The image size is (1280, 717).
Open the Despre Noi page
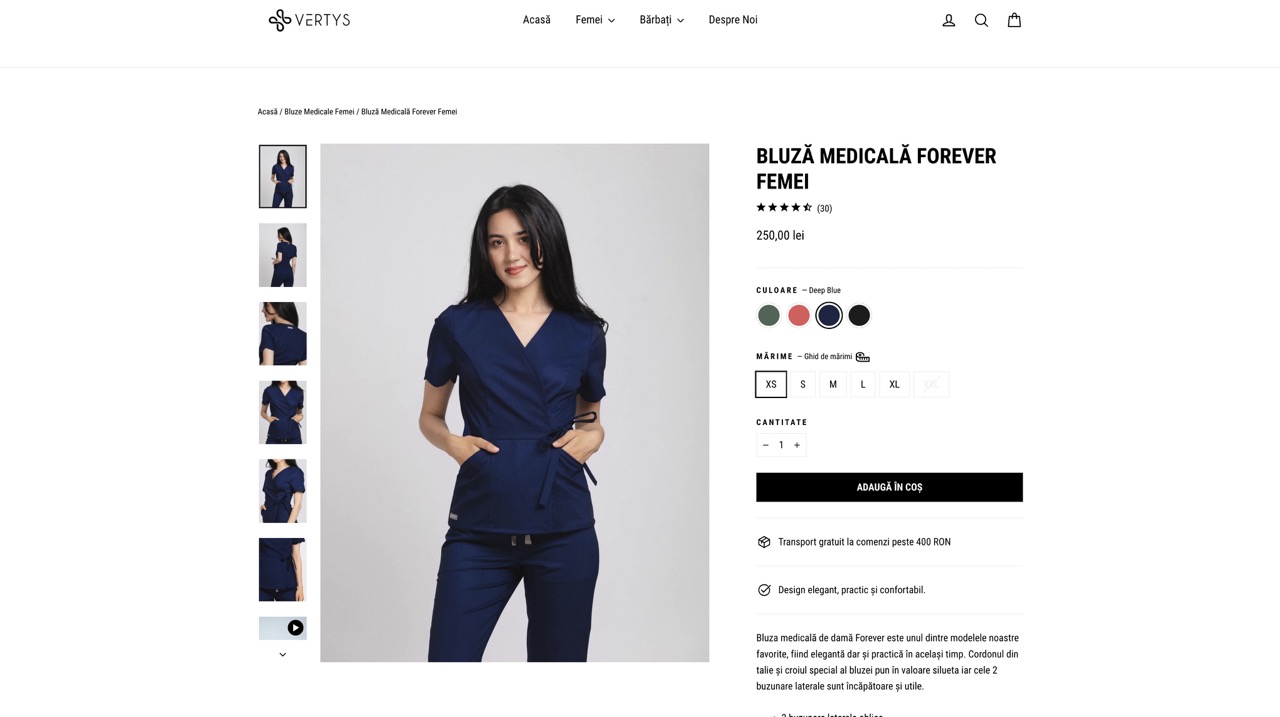click(x=733, y=20)
